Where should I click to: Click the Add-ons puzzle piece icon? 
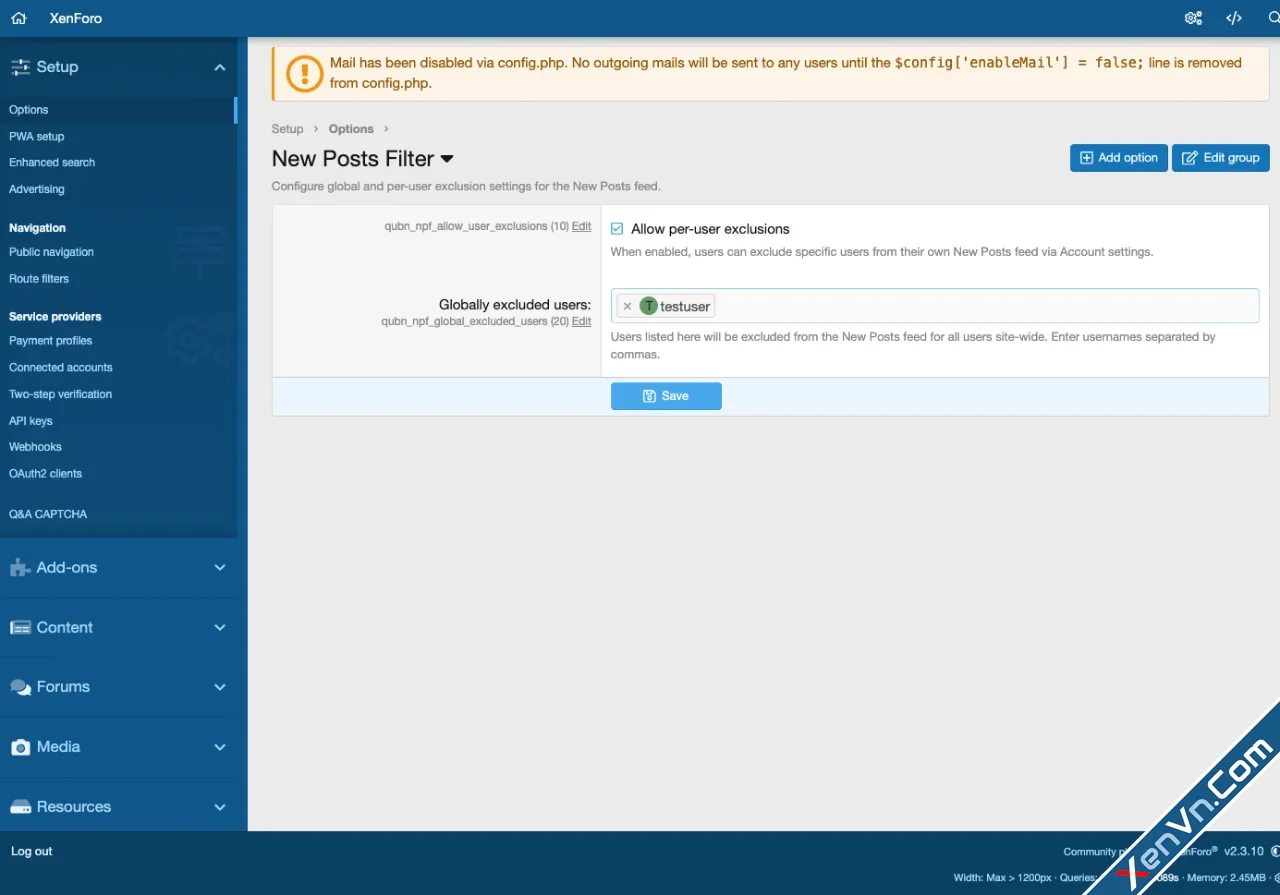pyautogui.click(x=20, y=567)
